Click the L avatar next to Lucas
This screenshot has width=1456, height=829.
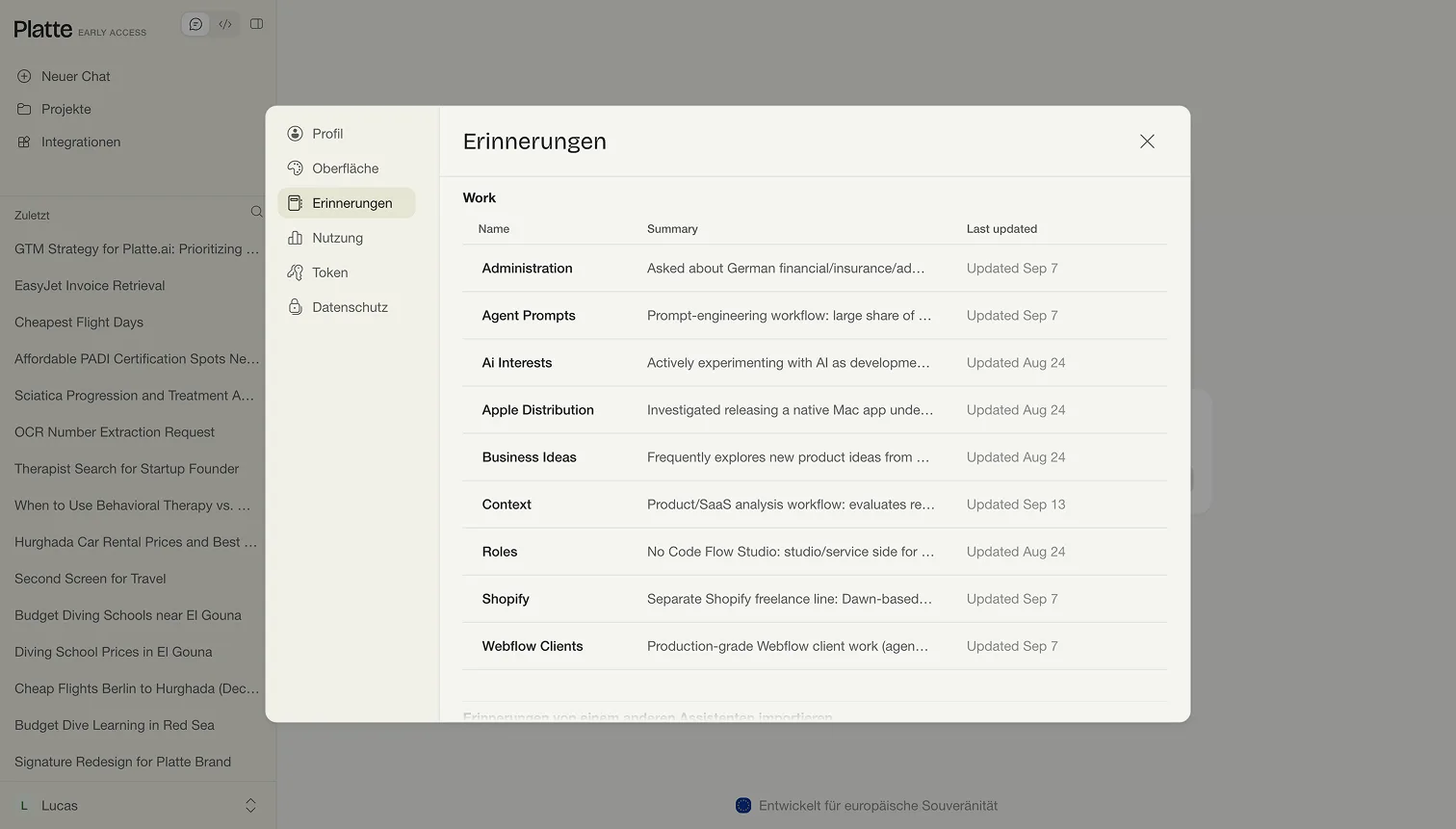coord(24,806)
